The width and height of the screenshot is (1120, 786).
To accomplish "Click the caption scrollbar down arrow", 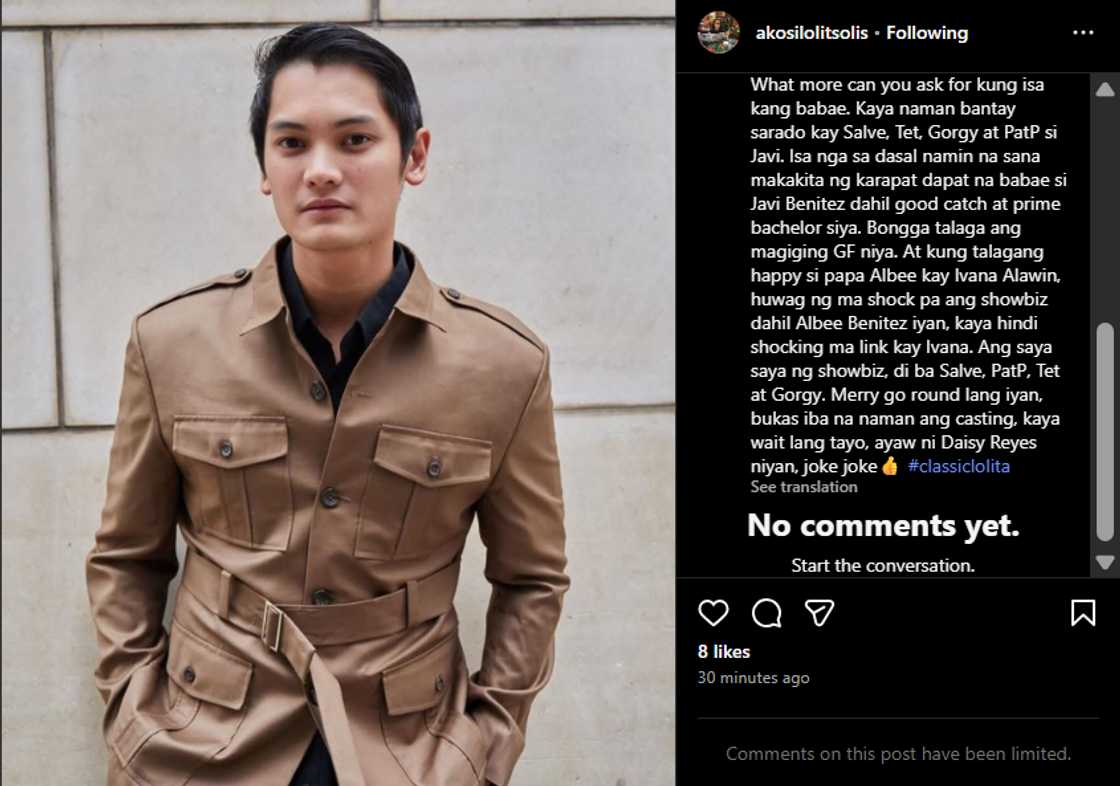I will pos(1105,562).
